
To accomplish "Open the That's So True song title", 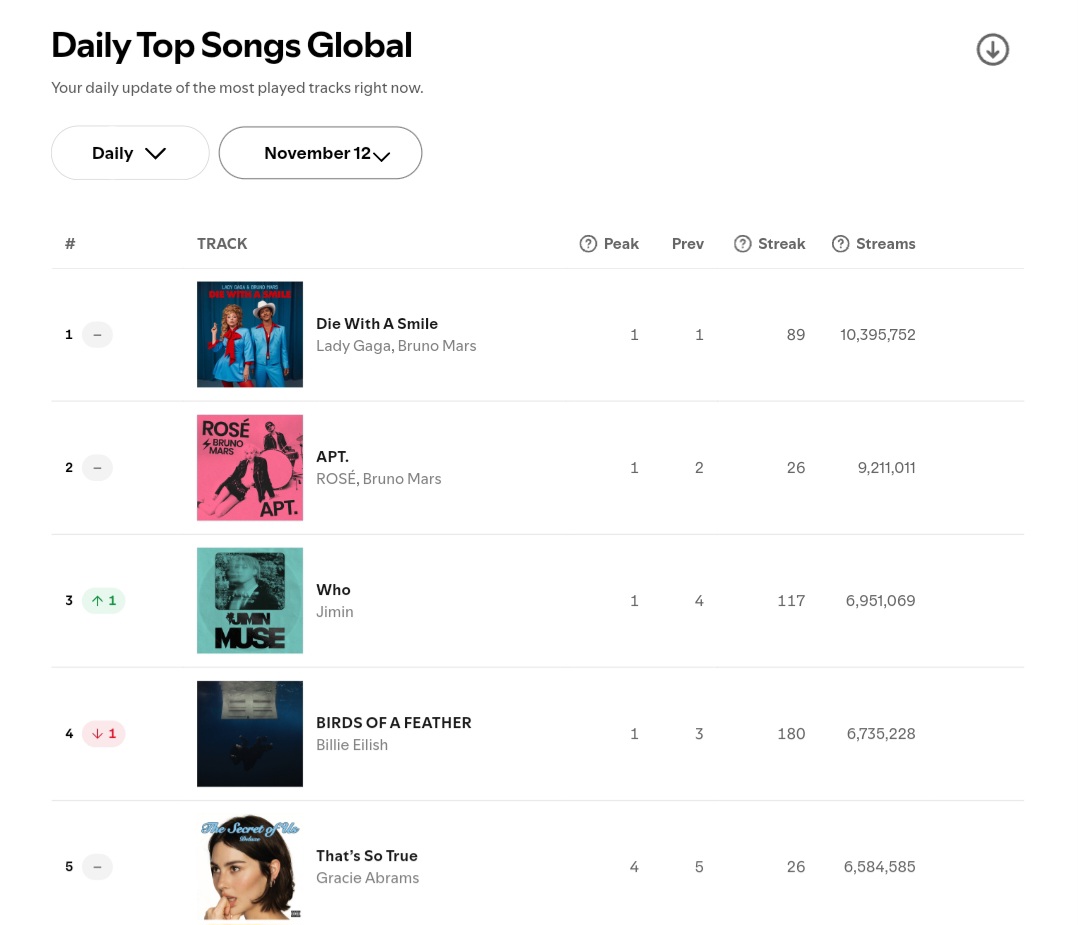I will [367, 856].
